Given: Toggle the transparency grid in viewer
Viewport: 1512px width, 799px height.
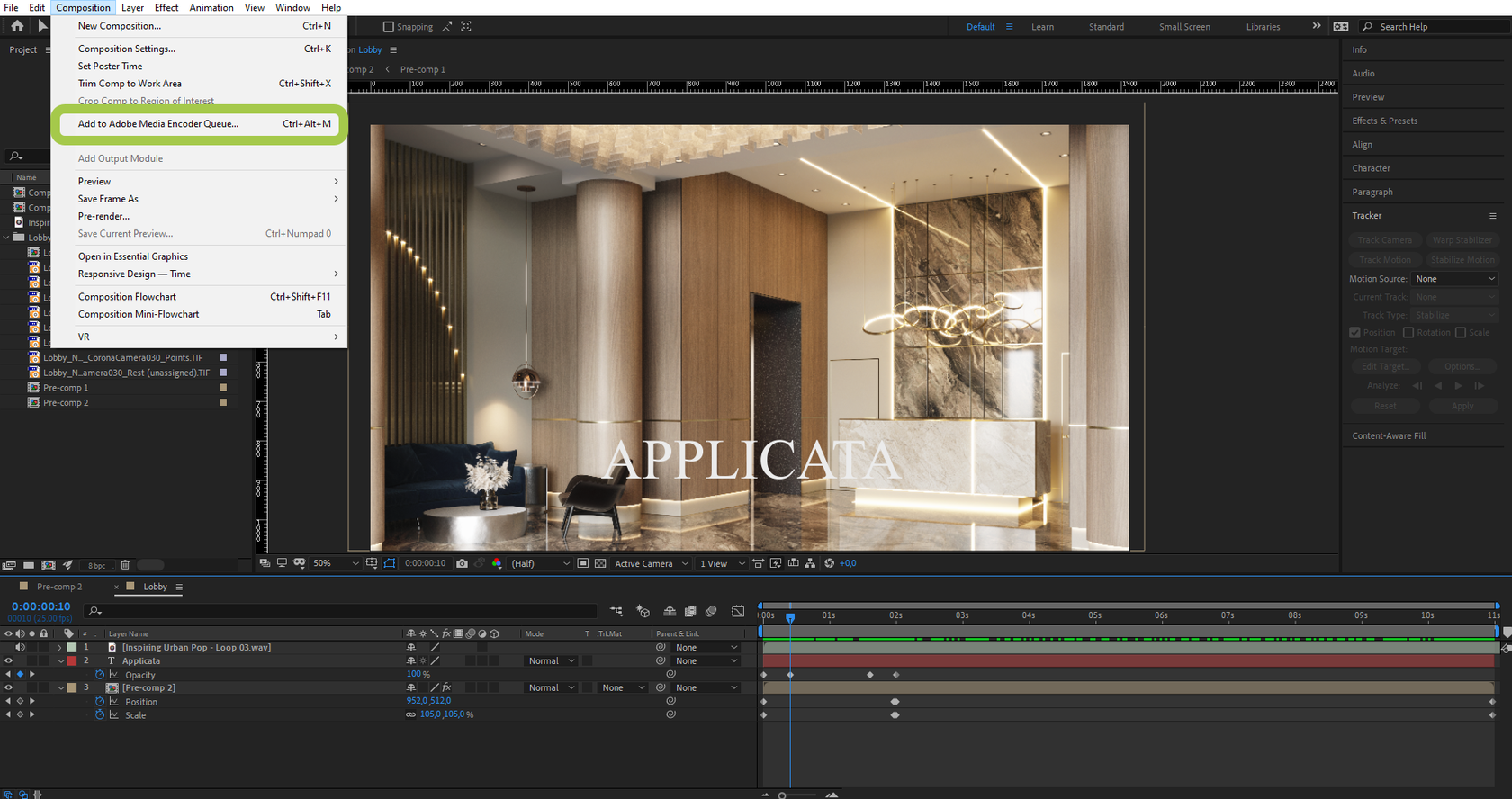Looking at the screenshot, I should [600, 563].
